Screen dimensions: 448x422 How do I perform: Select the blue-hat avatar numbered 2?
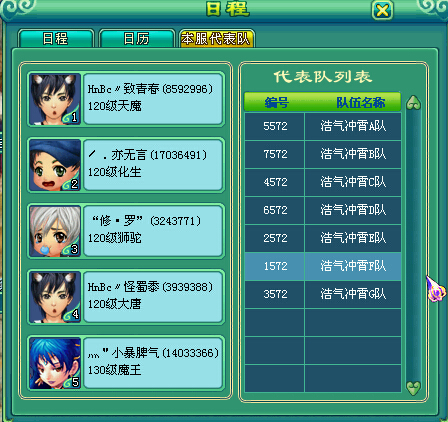coord(55,165)
